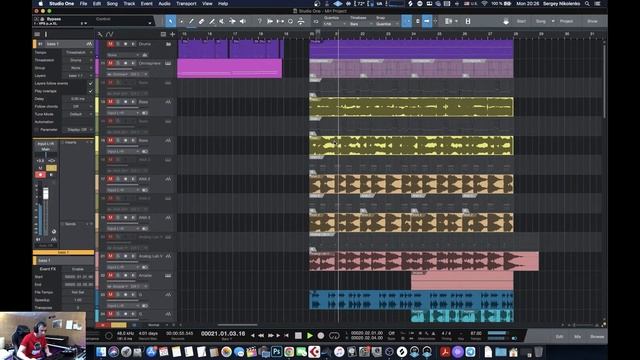
Task: Click the inspector channel volume fader
Action: point(45,194)
